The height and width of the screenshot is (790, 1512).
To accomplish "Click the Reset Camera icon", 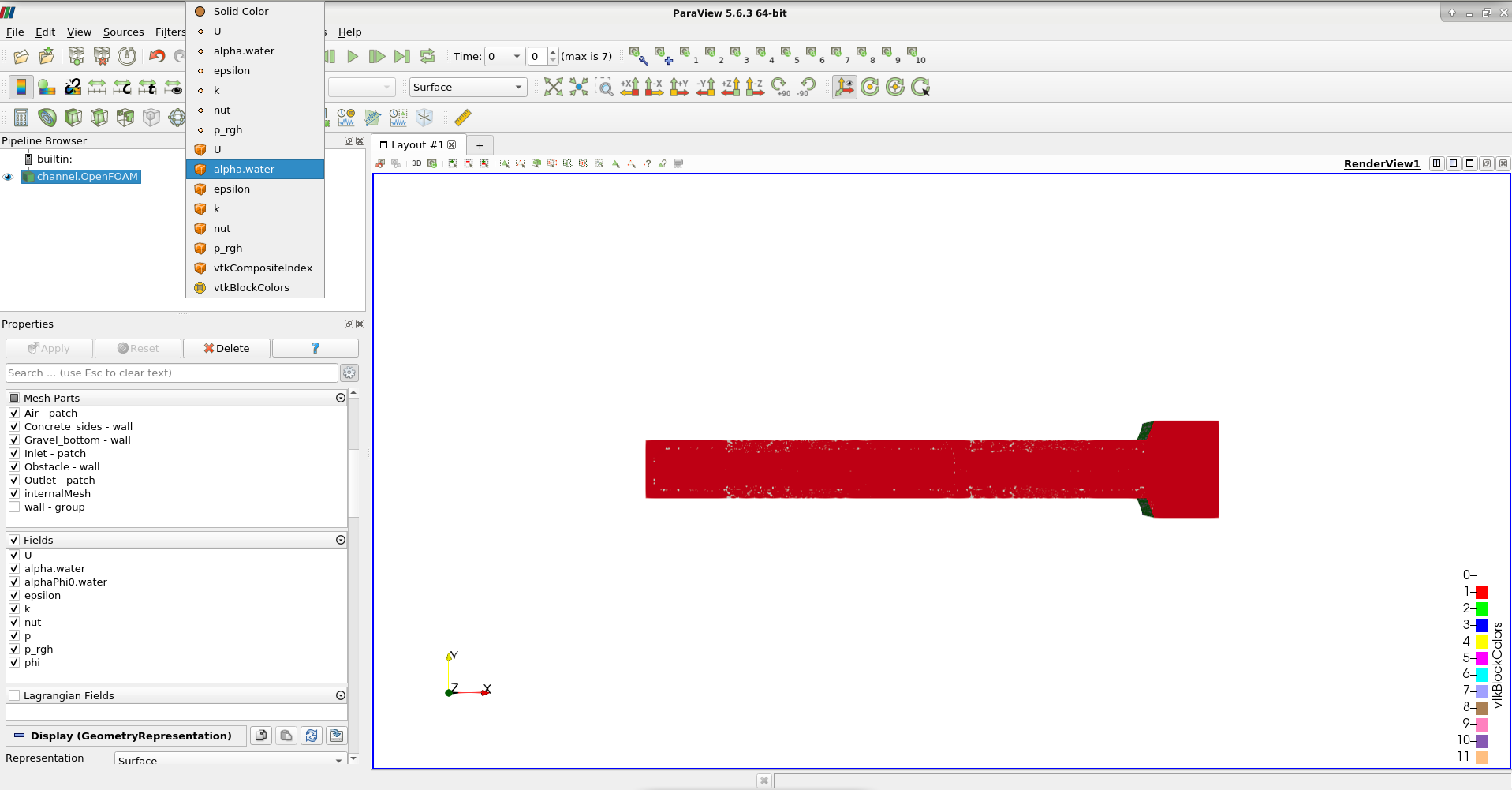I will pos(554,87).
